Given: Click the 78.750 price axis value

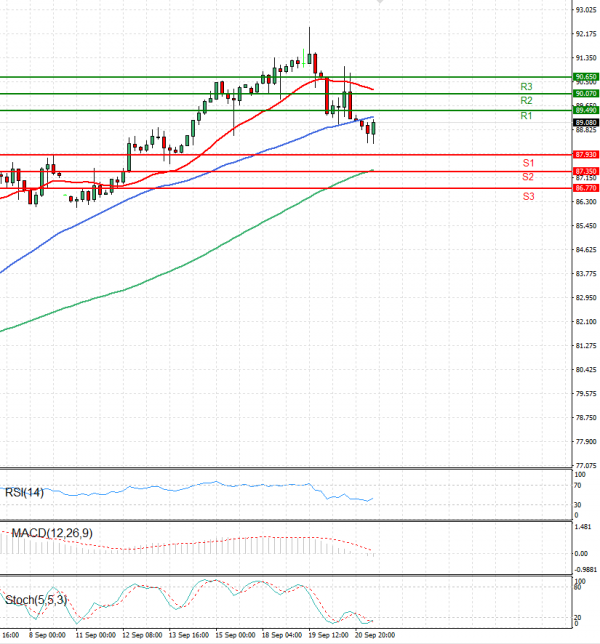Looking at the screenshot, I should 586,418.
